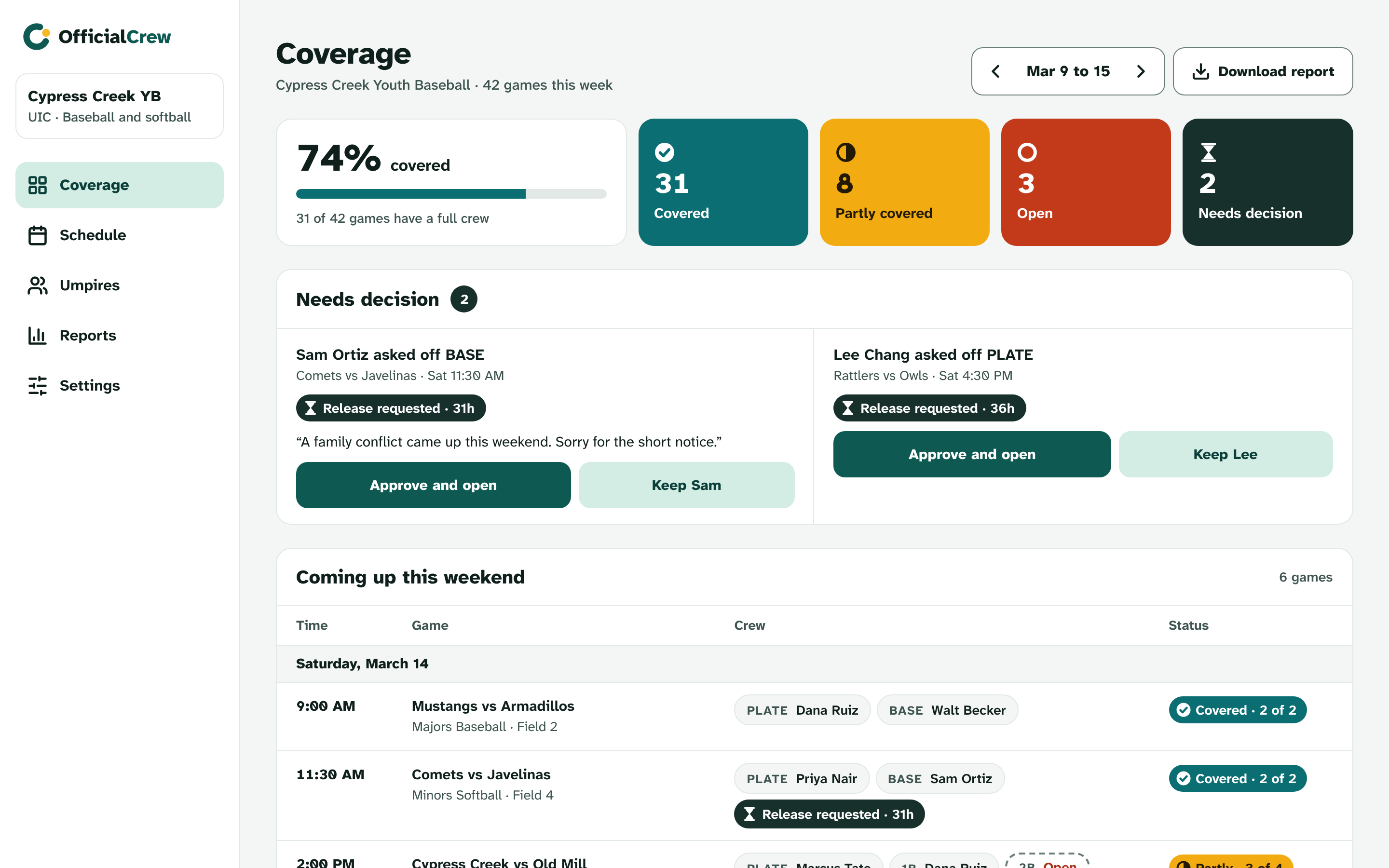Screen dimensions: 1389x868
Task: Click checkmark icon in Comets vs Javelinas status
Action: tap(1184, 778)
